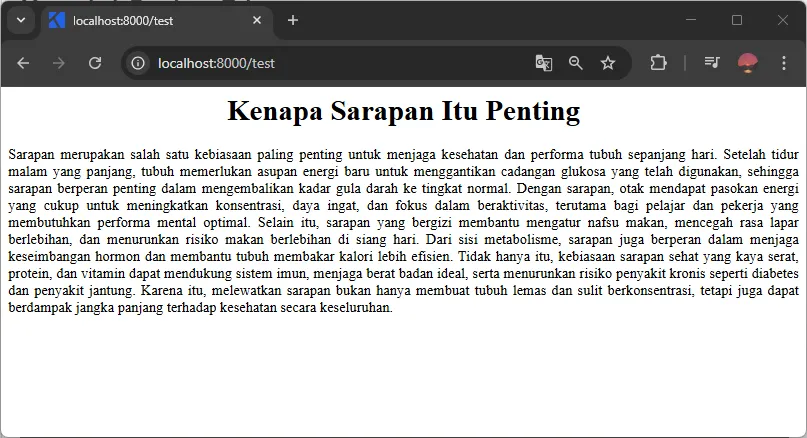
Task: Open the Extensions puzzle icon
Action: tap(658, 63)
